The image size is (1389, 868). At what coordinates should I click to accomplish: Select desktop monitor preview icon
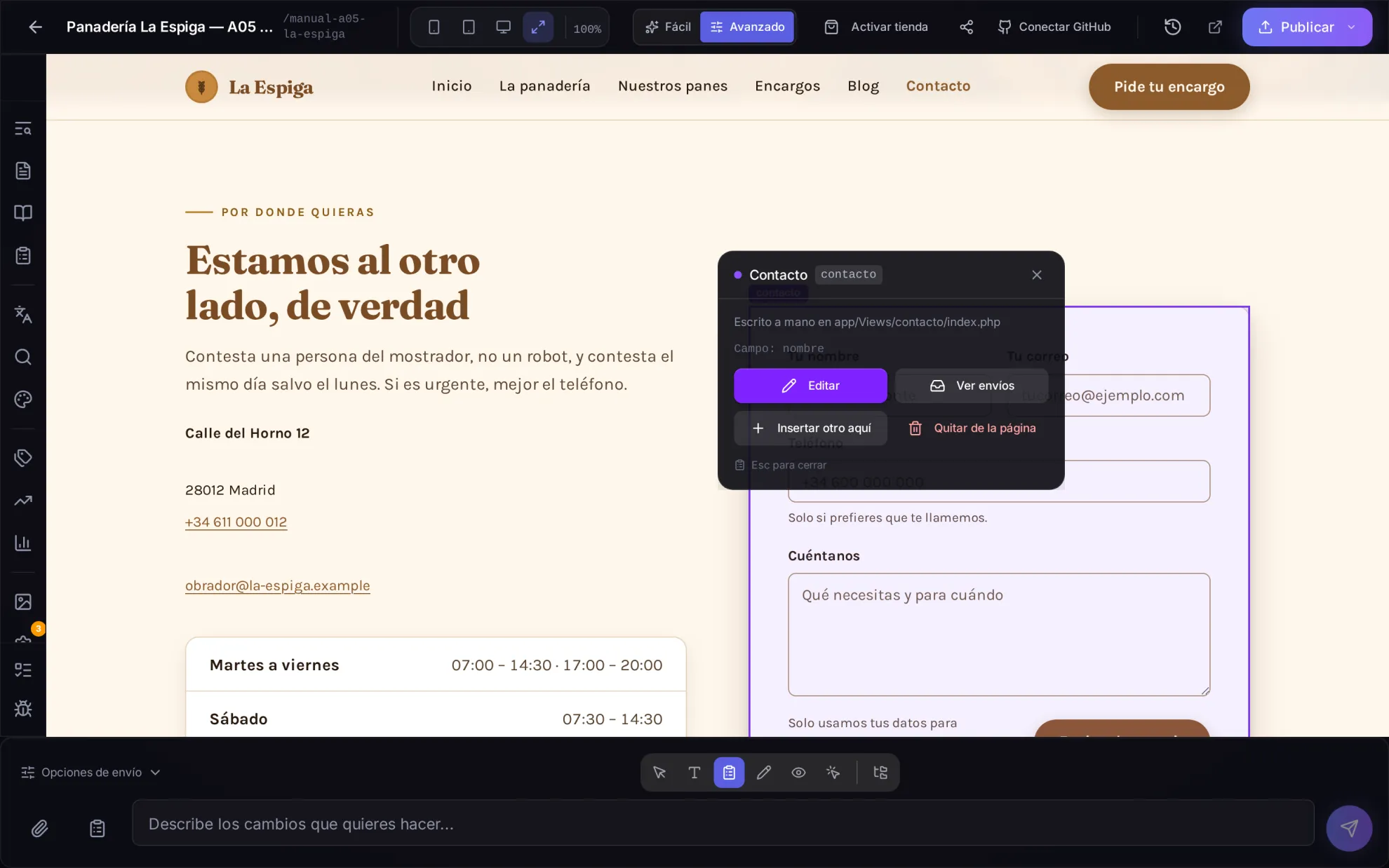503,27
